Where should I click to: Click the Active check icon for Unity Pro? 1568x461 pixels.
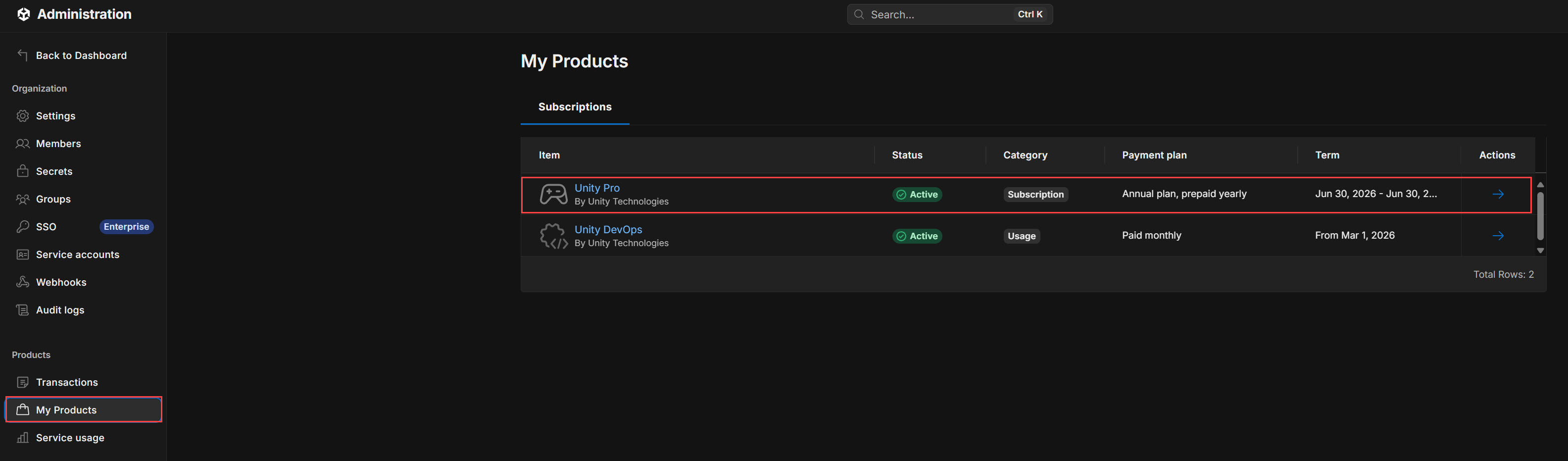(901, 195)
